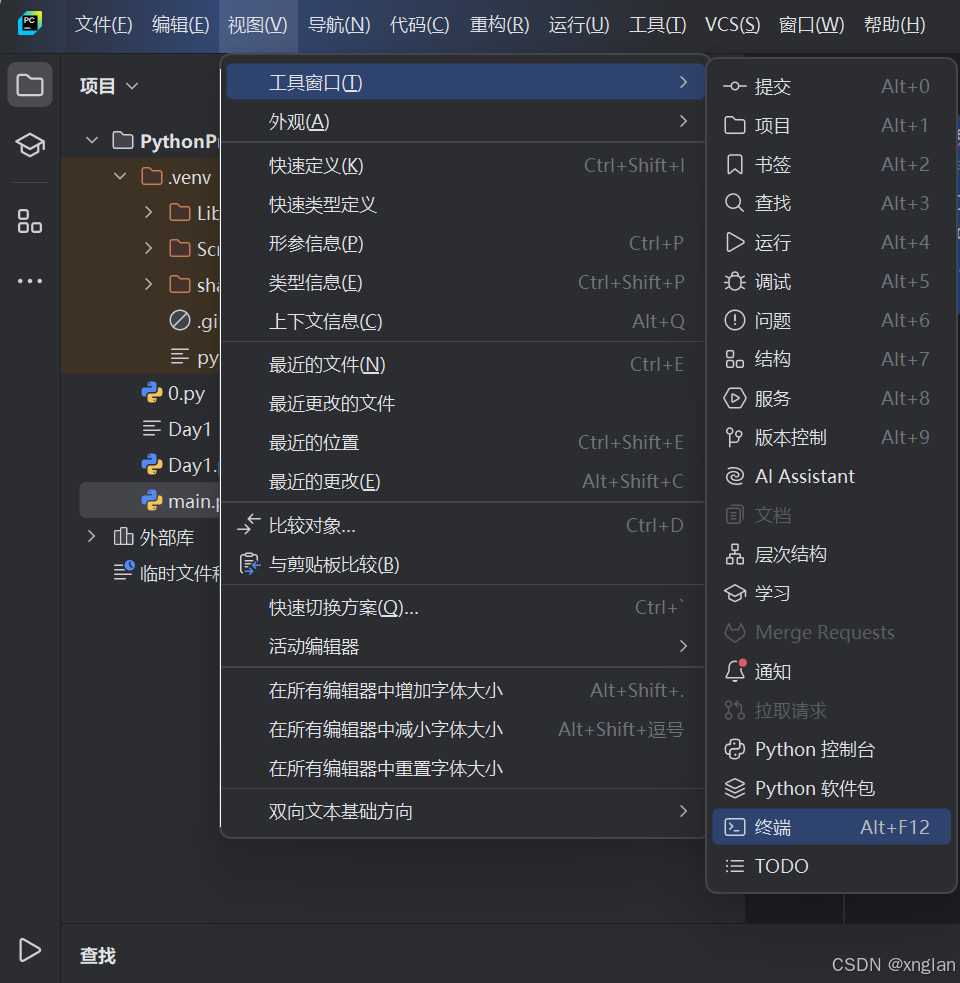960x983 pixels.
Task: Open the 项目 view dropdown
Action: point(109,85)
